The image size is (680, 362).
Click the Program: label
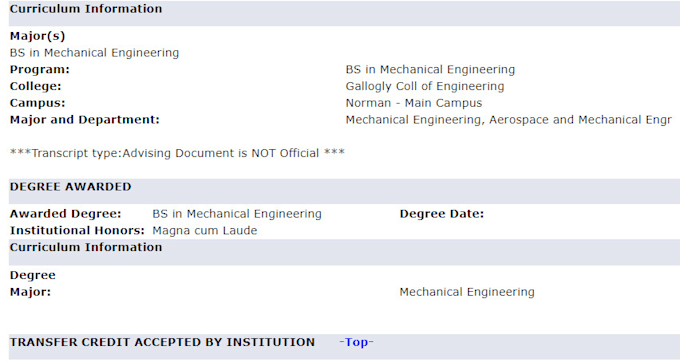pyautogui.click(x=39, y=69)
